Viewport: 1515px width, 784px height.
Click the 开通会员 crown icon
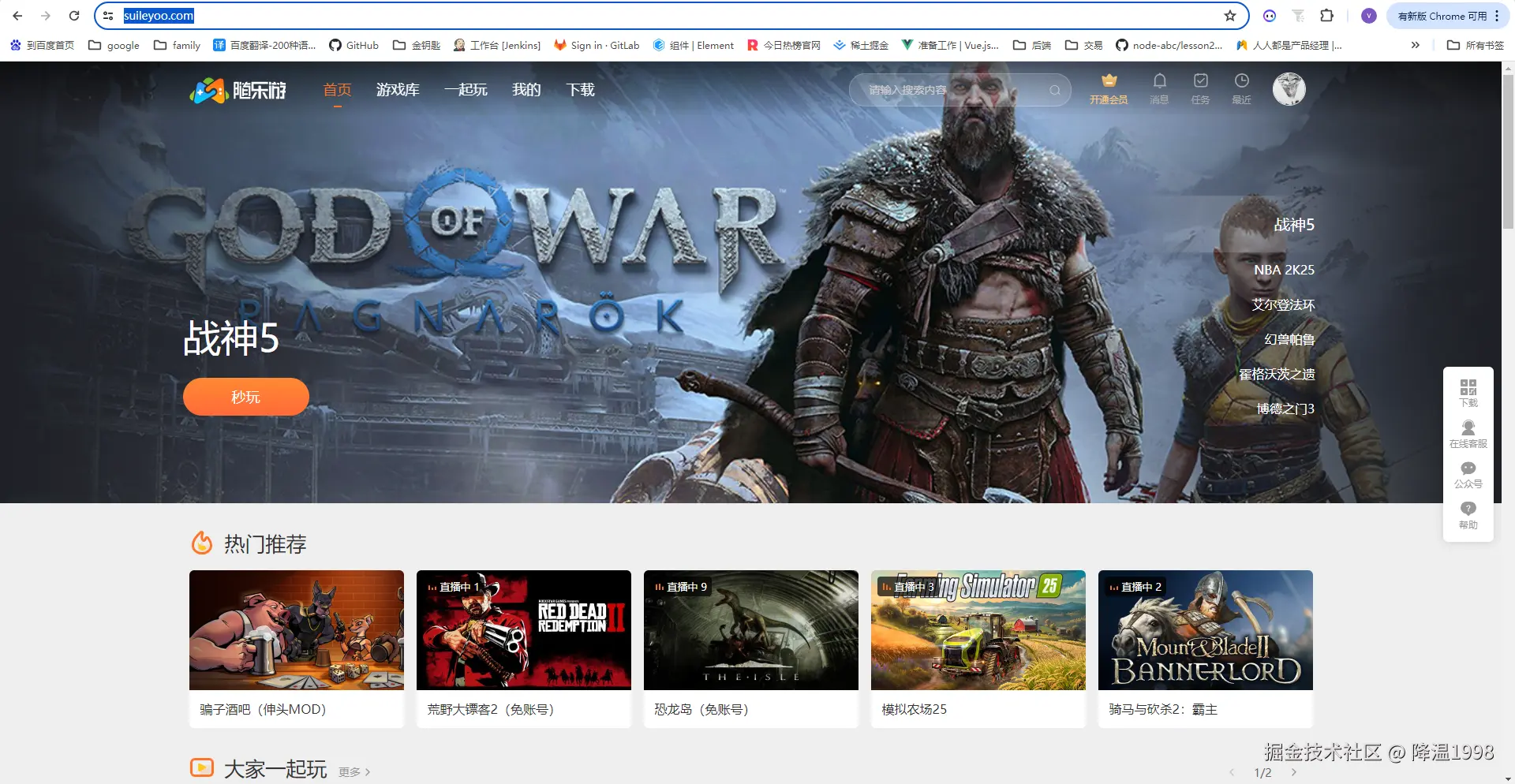(1109, 81)
